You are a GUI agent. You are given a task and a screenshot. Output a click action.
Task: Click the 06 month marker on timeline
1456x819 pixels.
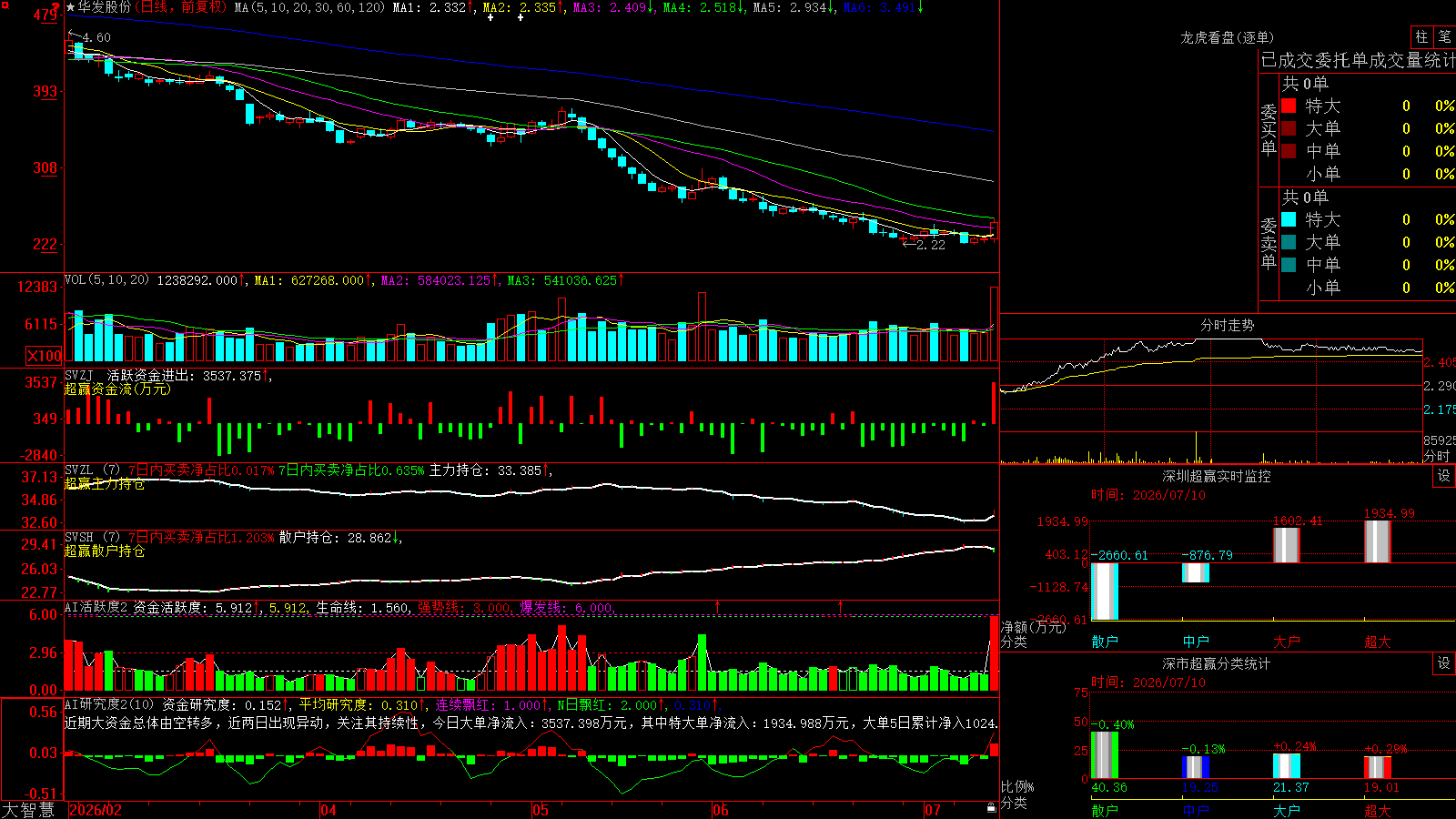click(x=721, y=810)
